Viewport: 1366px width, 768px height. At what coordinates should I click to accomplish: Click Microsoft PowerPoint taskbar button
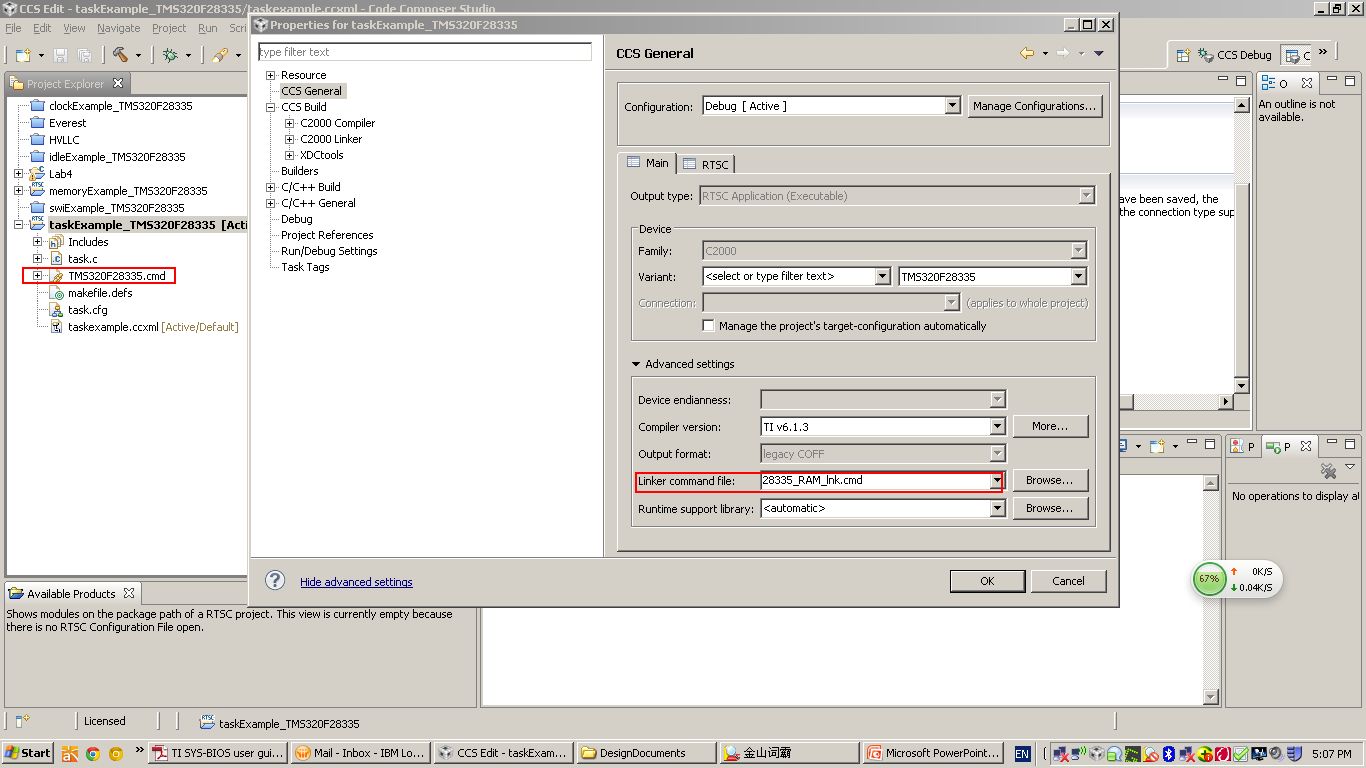coord(933,753)
